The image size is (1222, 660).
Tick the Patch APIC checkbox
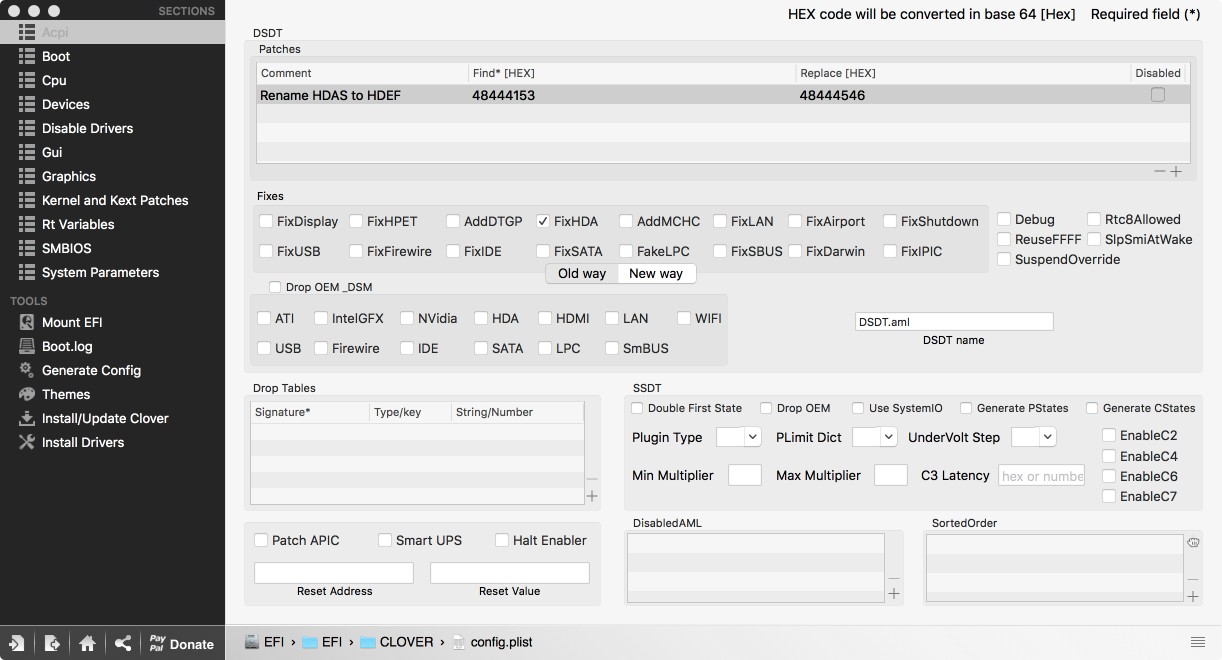261,540
